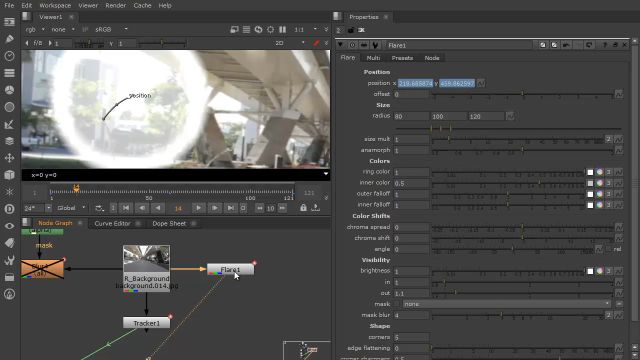Open the inner color wheel picker

point(599,183)
